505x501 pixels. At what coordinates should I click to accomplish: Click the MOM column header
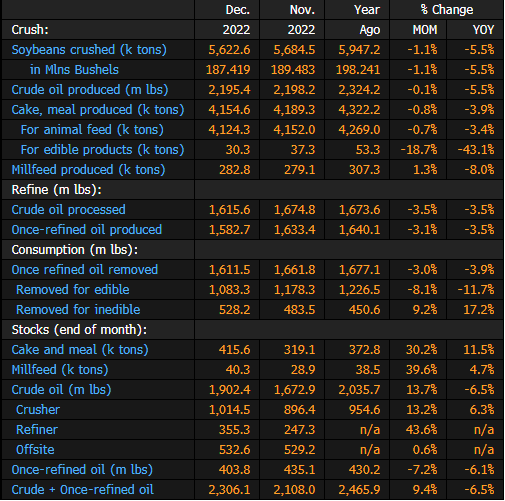[425, 30]
